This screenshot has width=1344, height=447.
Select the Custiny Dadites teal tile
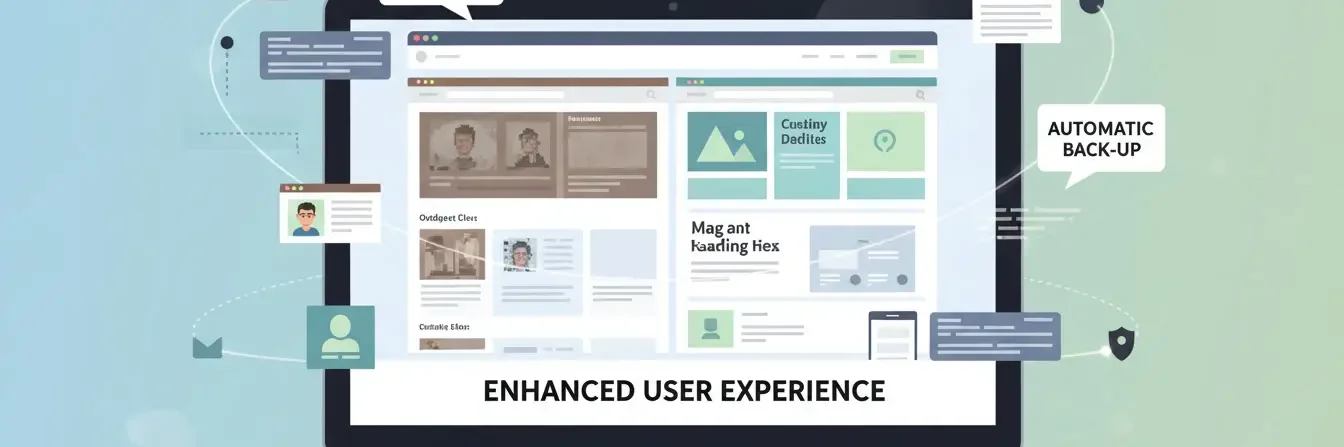pyautogui.click(x=806, y=155)
